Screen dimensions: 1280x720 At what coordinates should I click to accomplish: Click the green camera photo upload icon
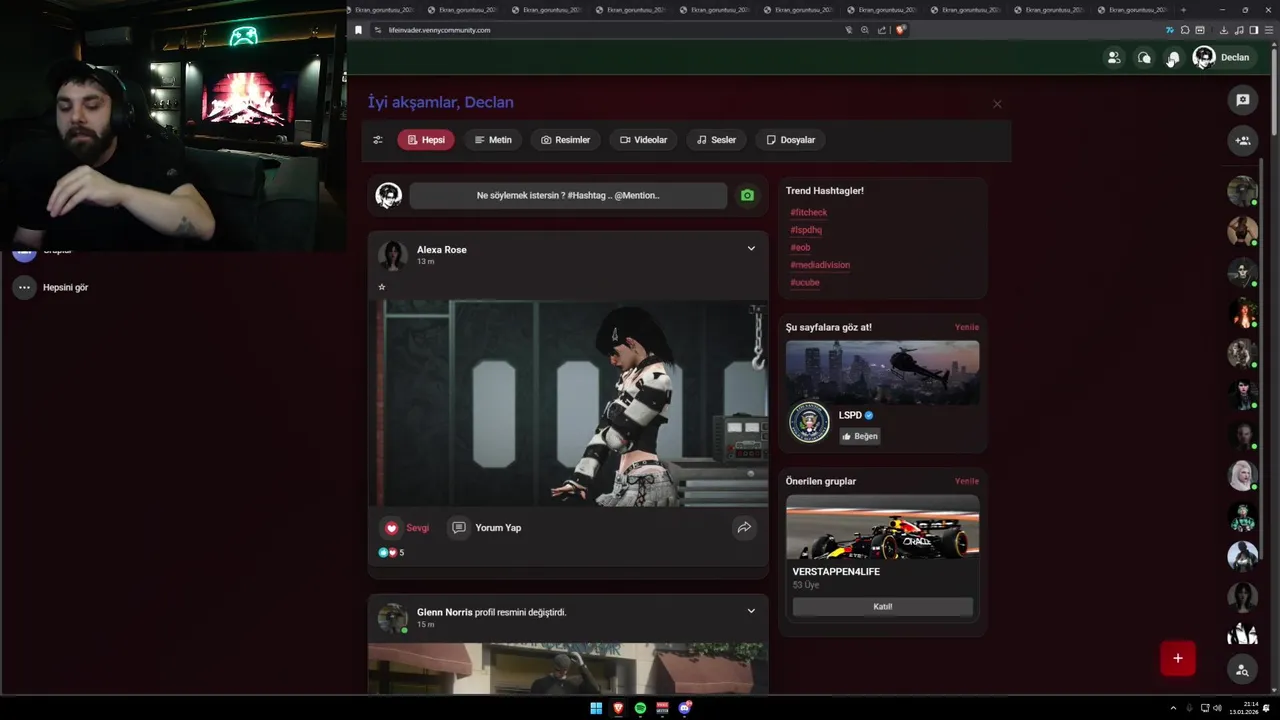point(747,195)
